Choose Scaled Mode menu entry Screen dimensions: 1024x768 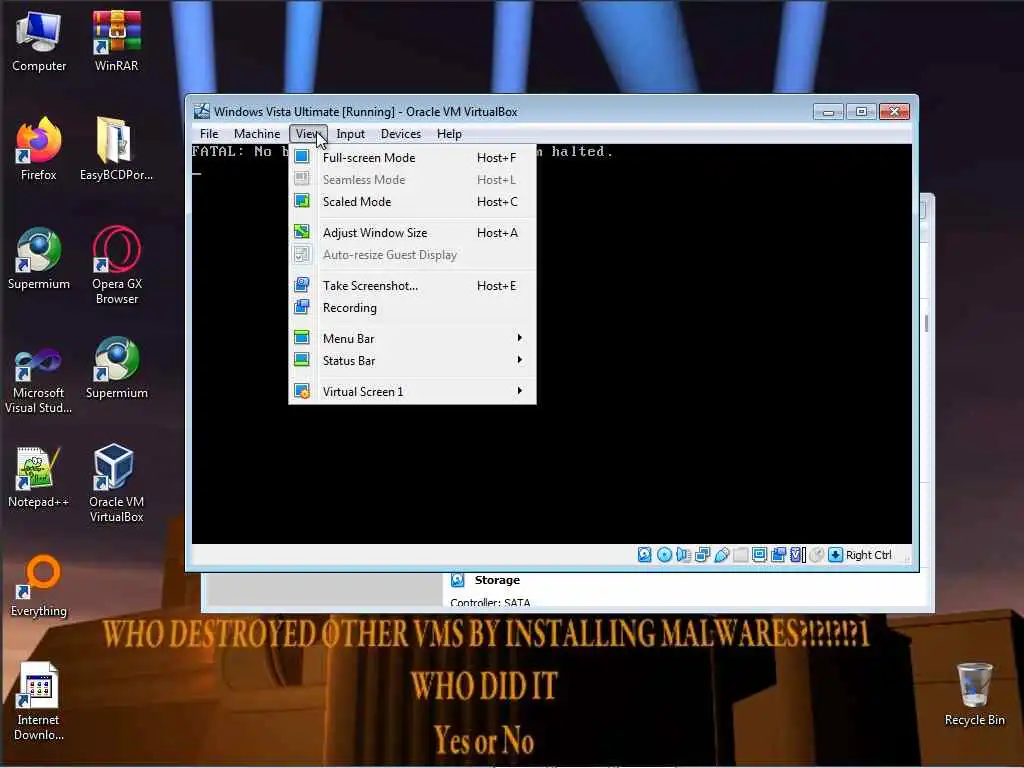click(413, 202)
